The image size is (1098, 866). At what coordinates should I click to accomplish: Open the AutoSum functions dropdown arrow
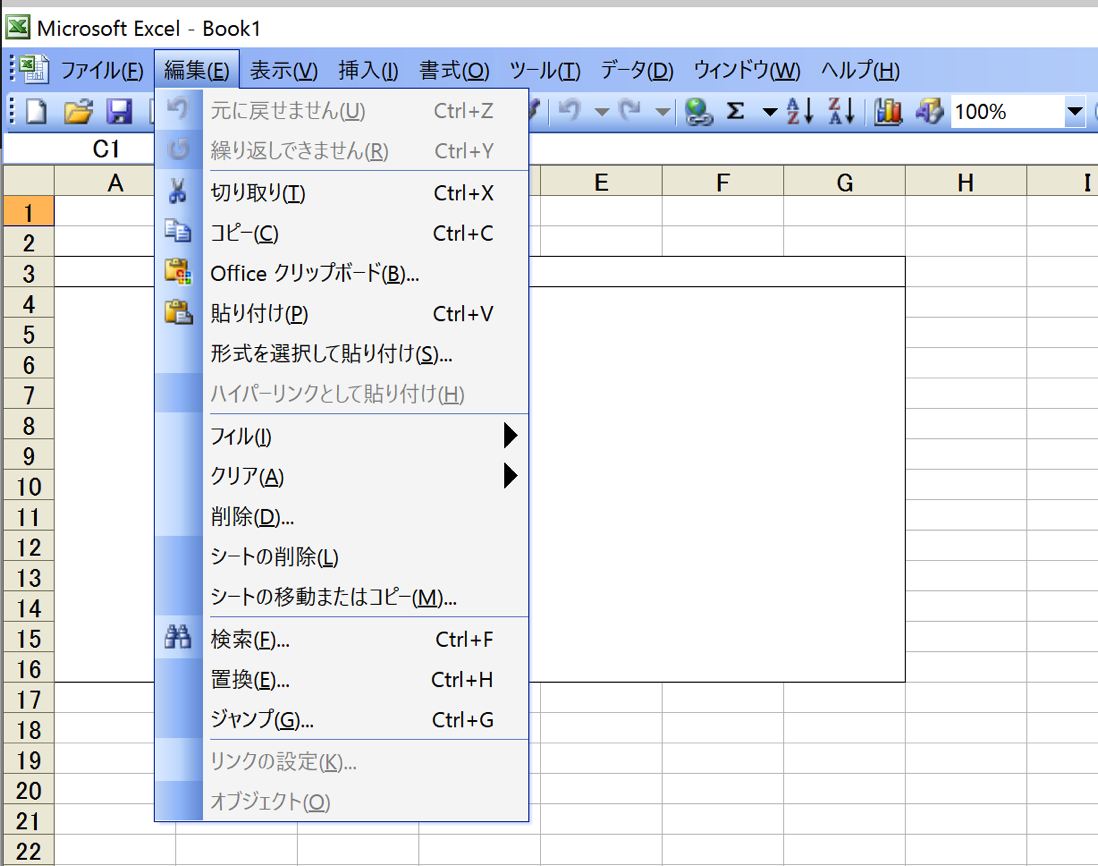point(770,111)
